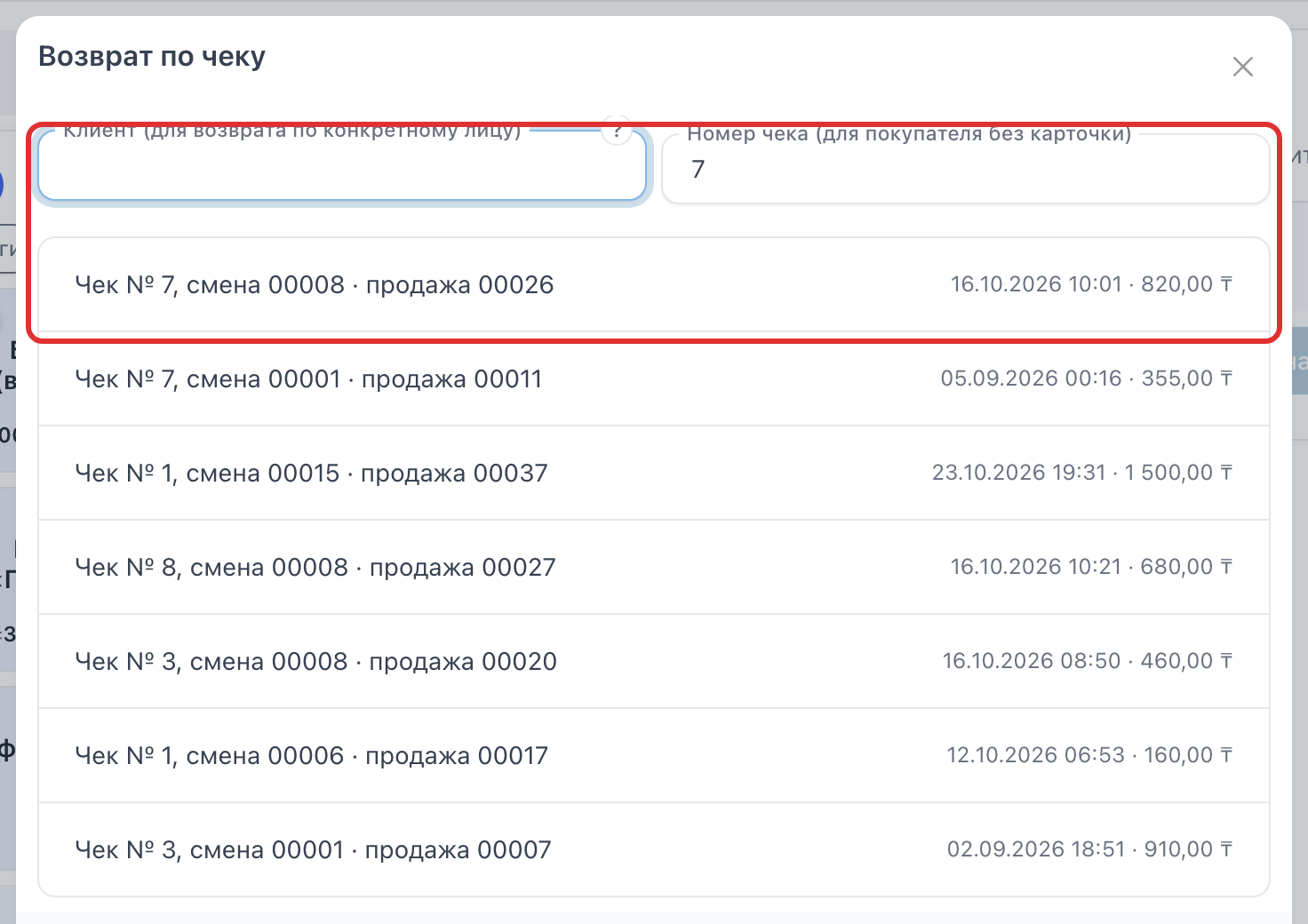Image resolution: width=1308 pixels, height=924 pixels.
Task: Select receipt № 7, смена 00008, продажа 00026
Action: point(654,284)
